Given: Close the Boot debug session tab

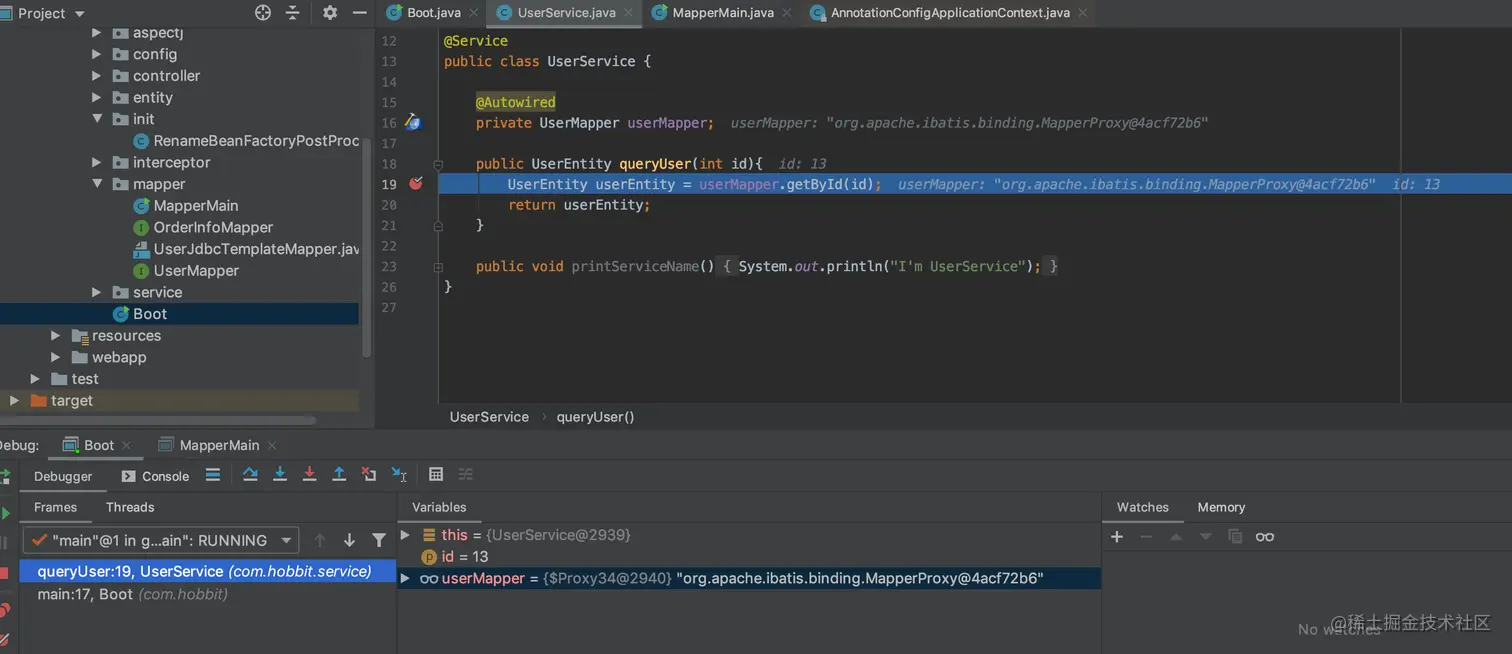Looking at the screenshot, I should [x=126, y=446].
